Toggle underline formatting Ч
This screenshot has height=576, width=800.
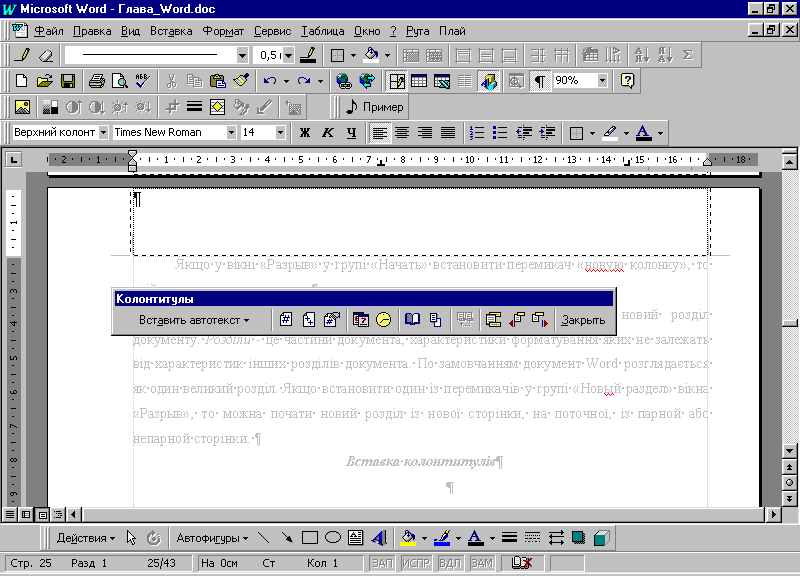tap(351, 133)
